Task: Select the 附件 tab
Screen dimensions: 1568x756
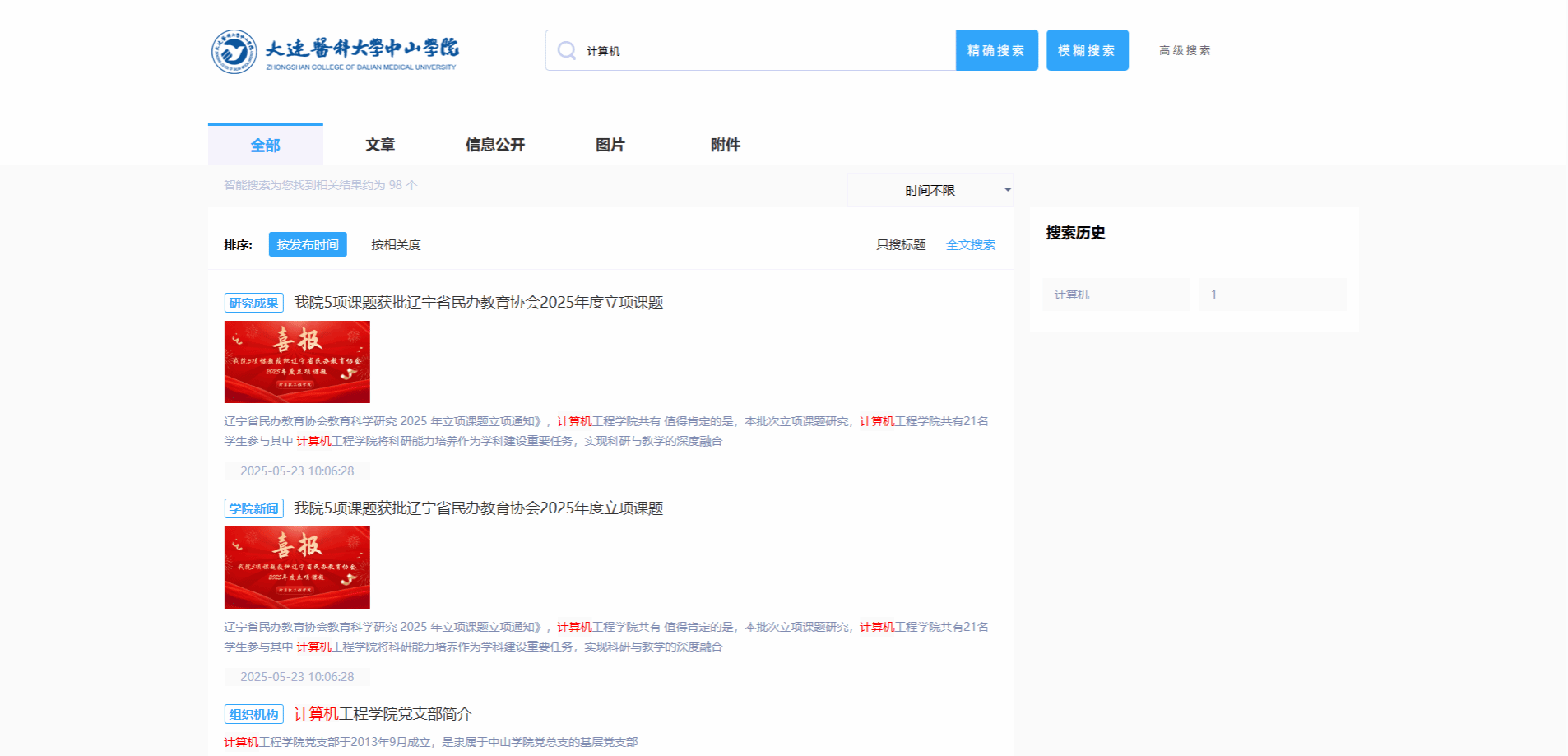Action: tap(725, 146)
